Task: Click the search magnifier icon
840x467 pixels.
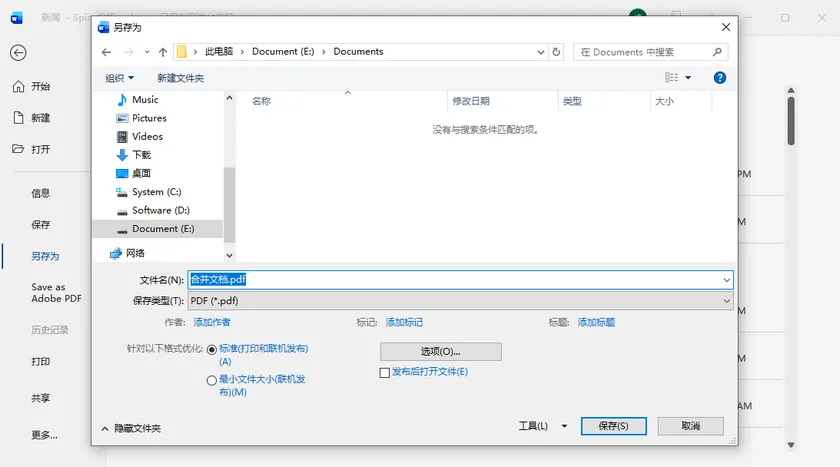Action: [x=717, y=52]
